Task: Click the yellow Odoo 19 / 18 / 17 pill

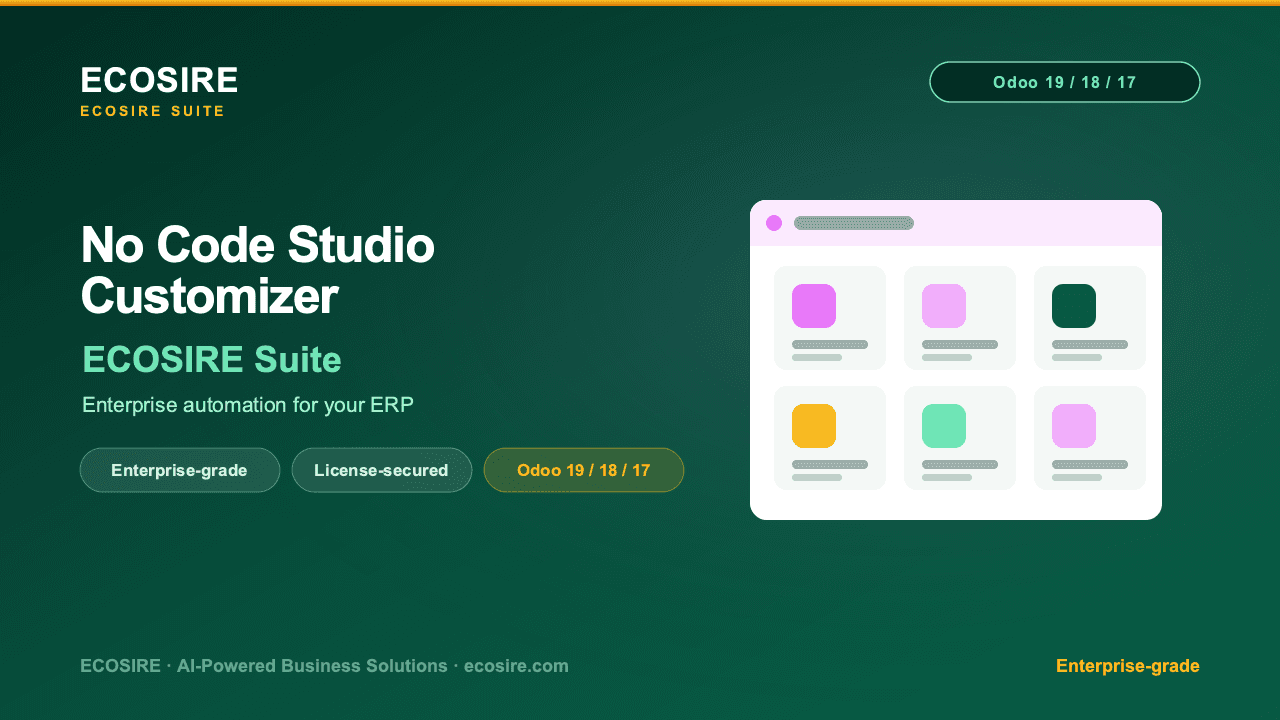Action: tap(584, 470)
